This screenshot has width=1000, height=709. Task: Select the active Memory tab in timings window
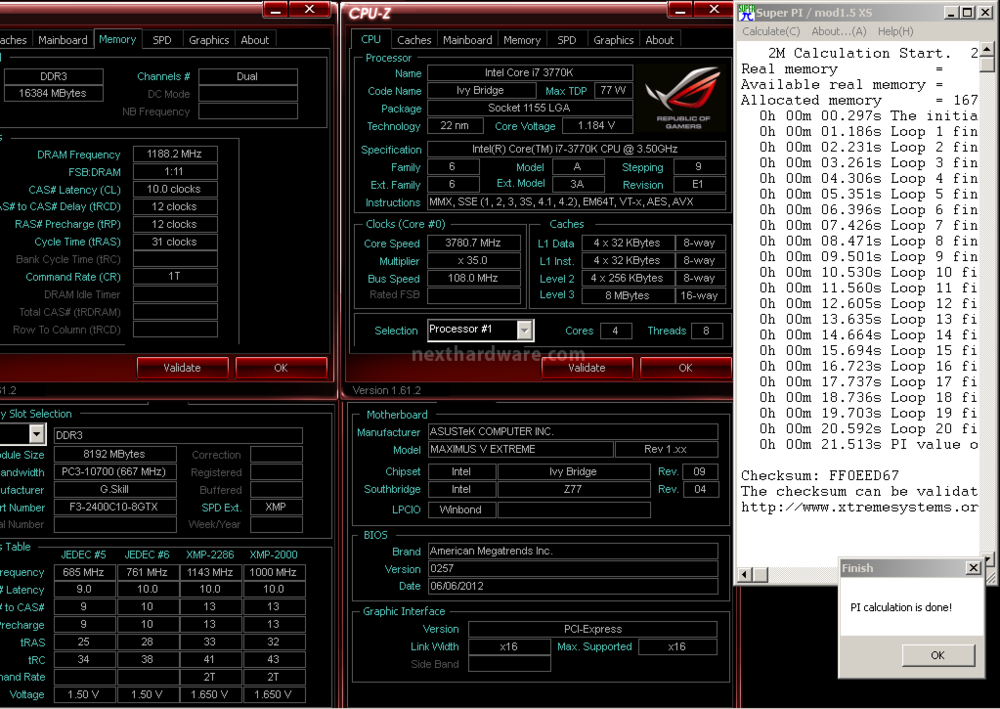117,39
